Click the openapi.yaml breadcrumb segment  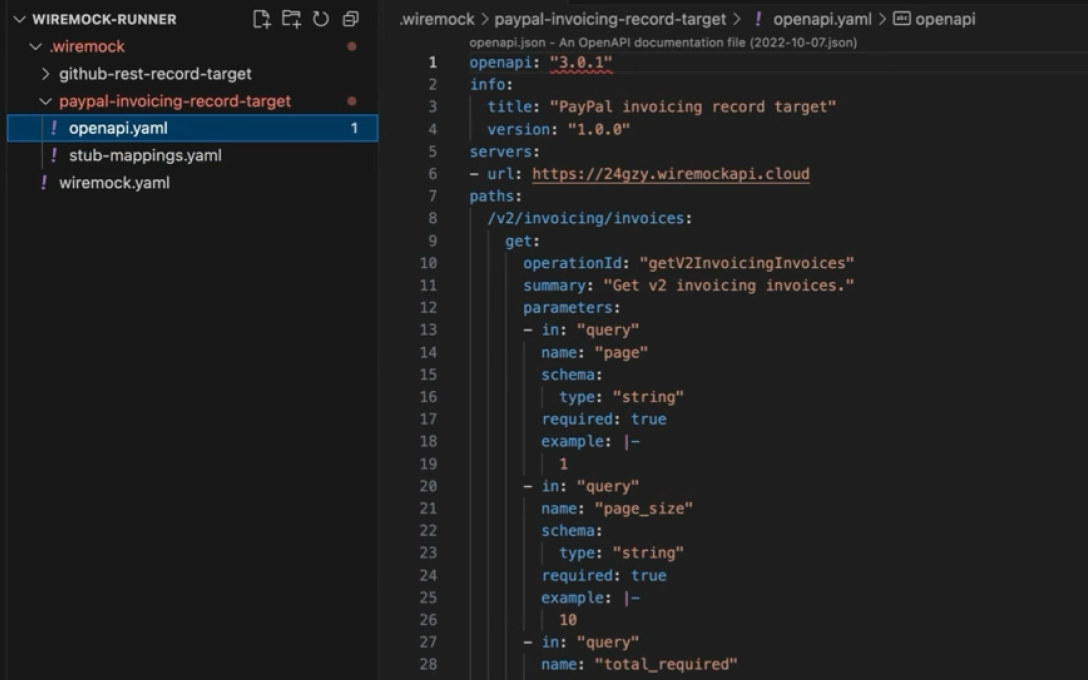[x=822, y=19]
